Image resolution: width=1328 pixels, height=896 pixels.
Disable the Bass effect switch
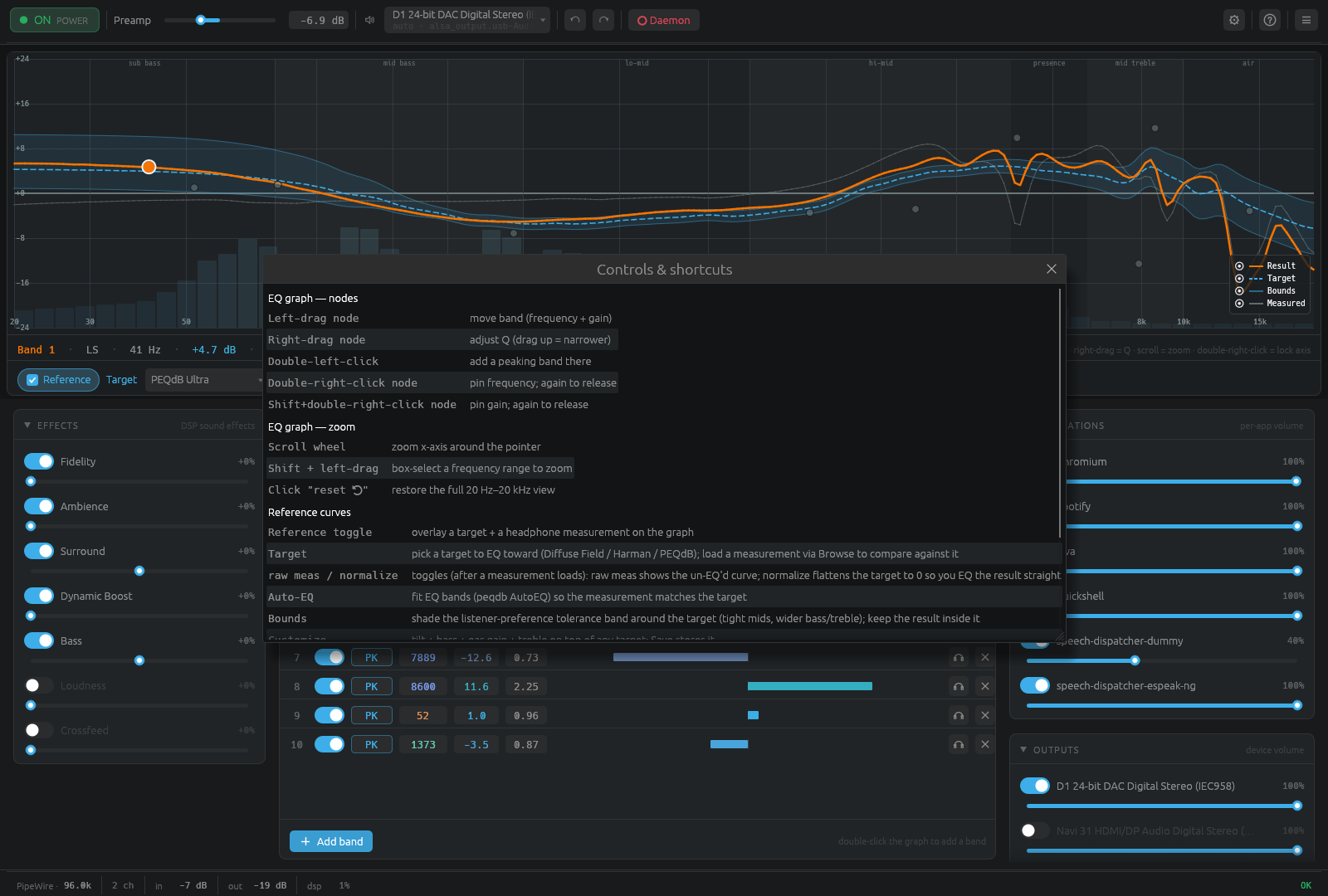[x=39, y=640]
